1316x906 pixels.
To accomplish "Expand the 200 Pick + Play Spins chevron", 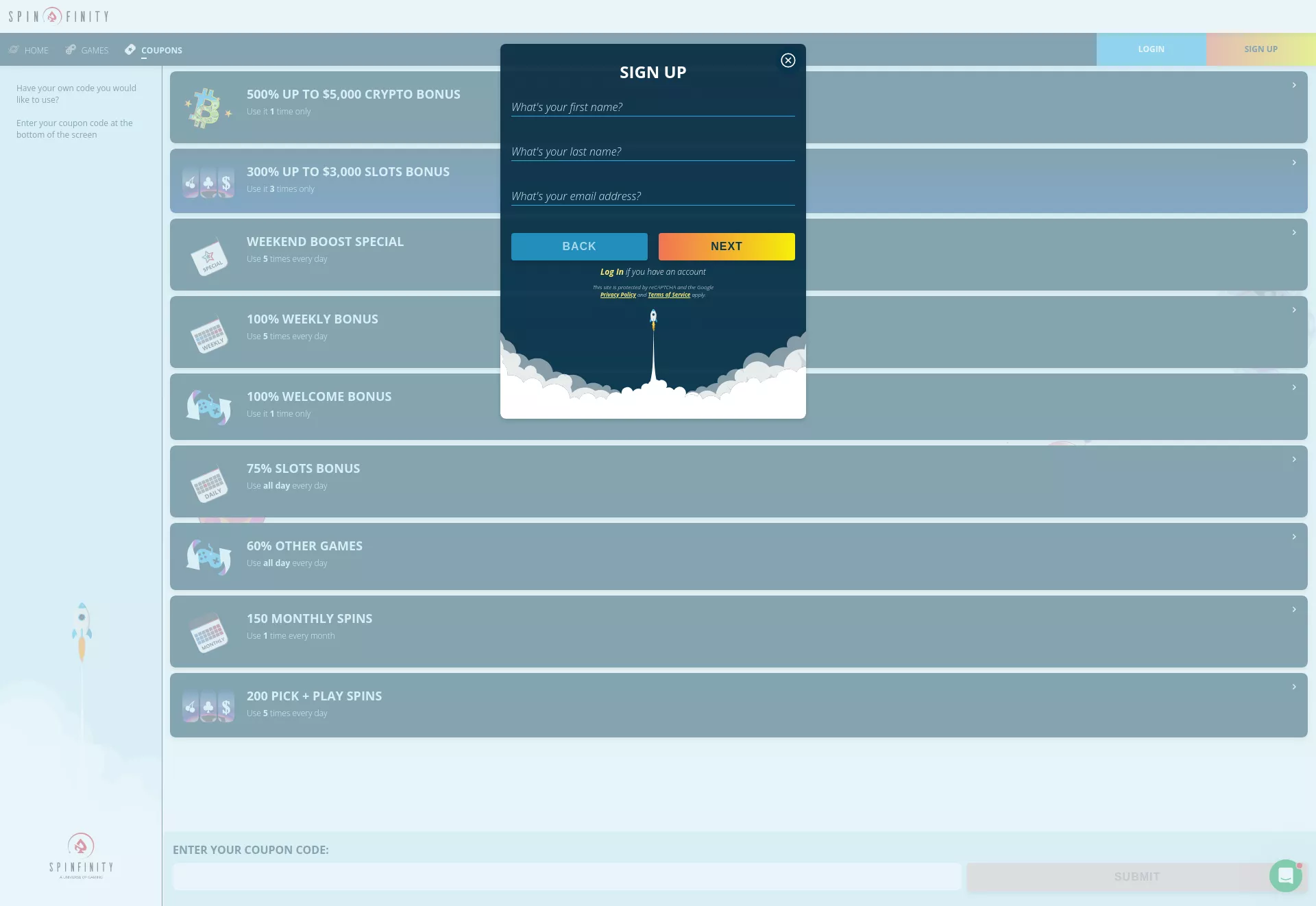I will pyautogui.click(x=1294, y=687).
